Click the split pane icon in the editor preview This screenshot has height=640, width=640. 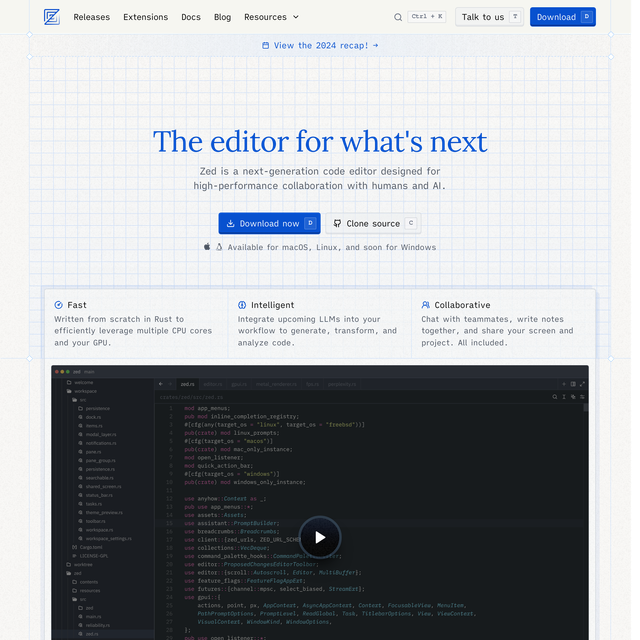pyautogui.click(x=573, y=384)
